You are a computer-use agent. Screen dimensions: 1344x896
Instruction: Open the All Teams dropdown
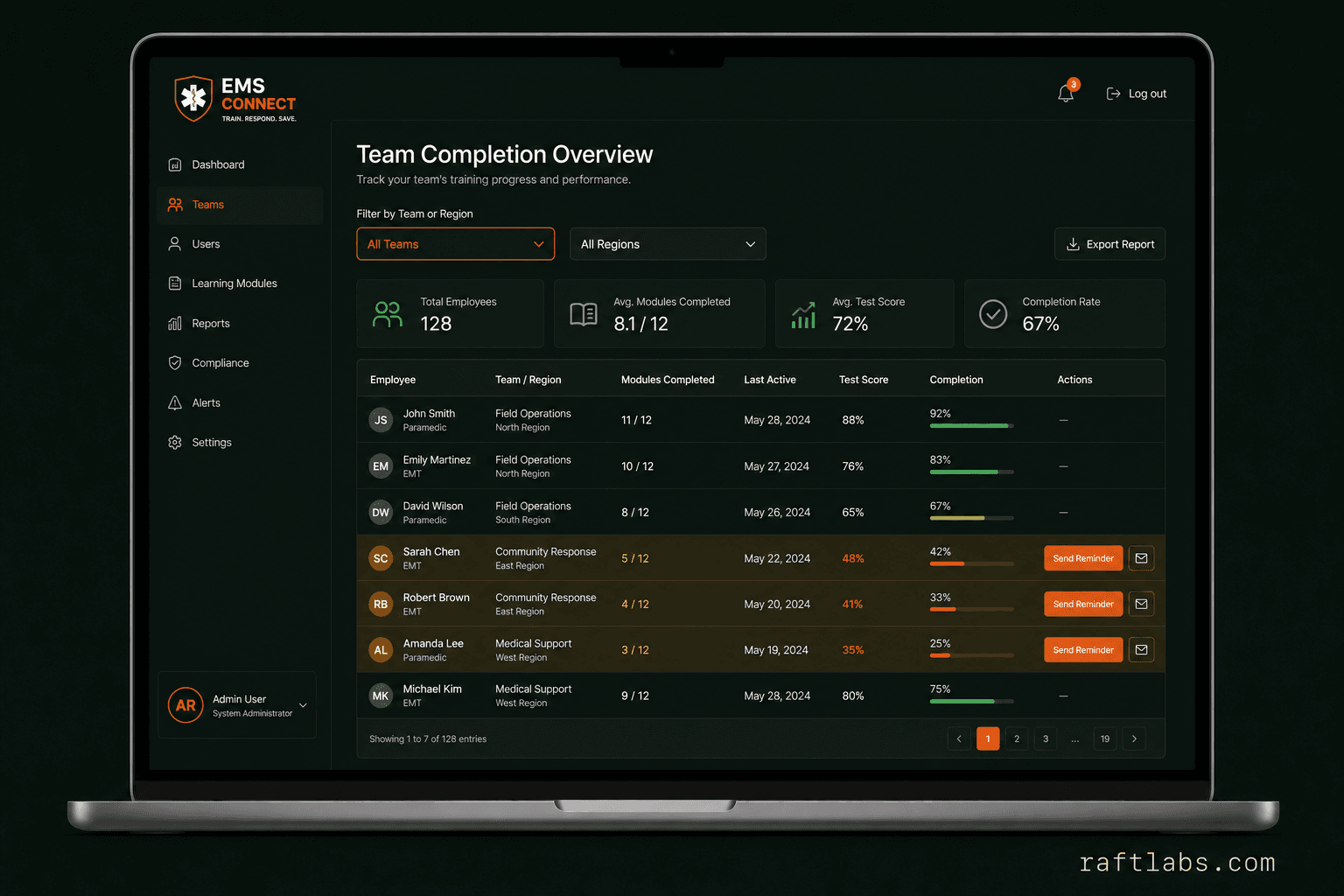(456, 244)
